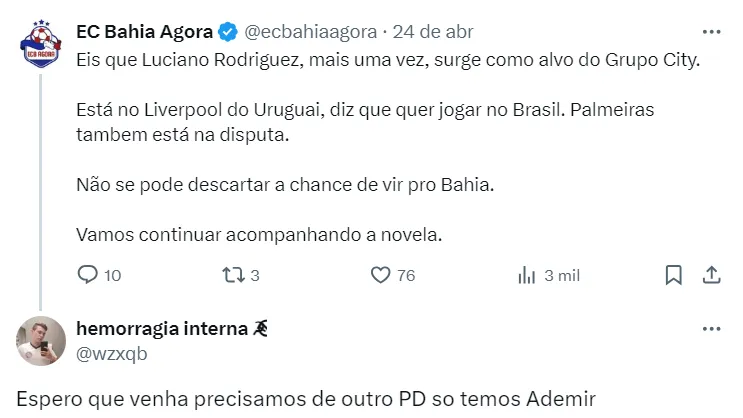Like the Luciano Rodriguez tweet
The image size is (743, 418).
coord(380,275)
